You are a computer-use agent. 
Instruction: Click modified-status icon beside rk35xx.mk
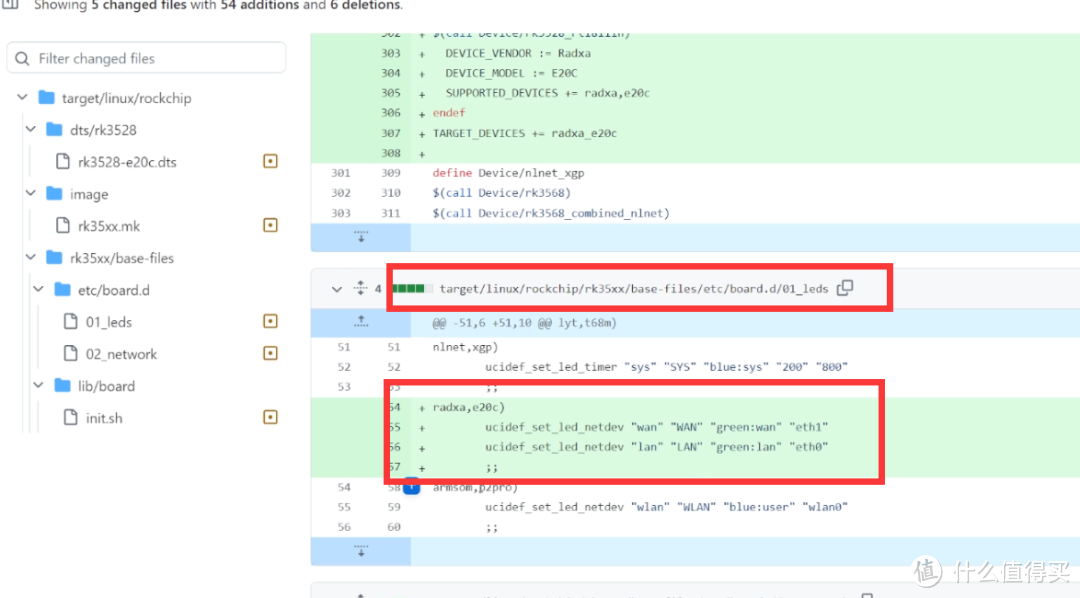(x=270, y=225)
